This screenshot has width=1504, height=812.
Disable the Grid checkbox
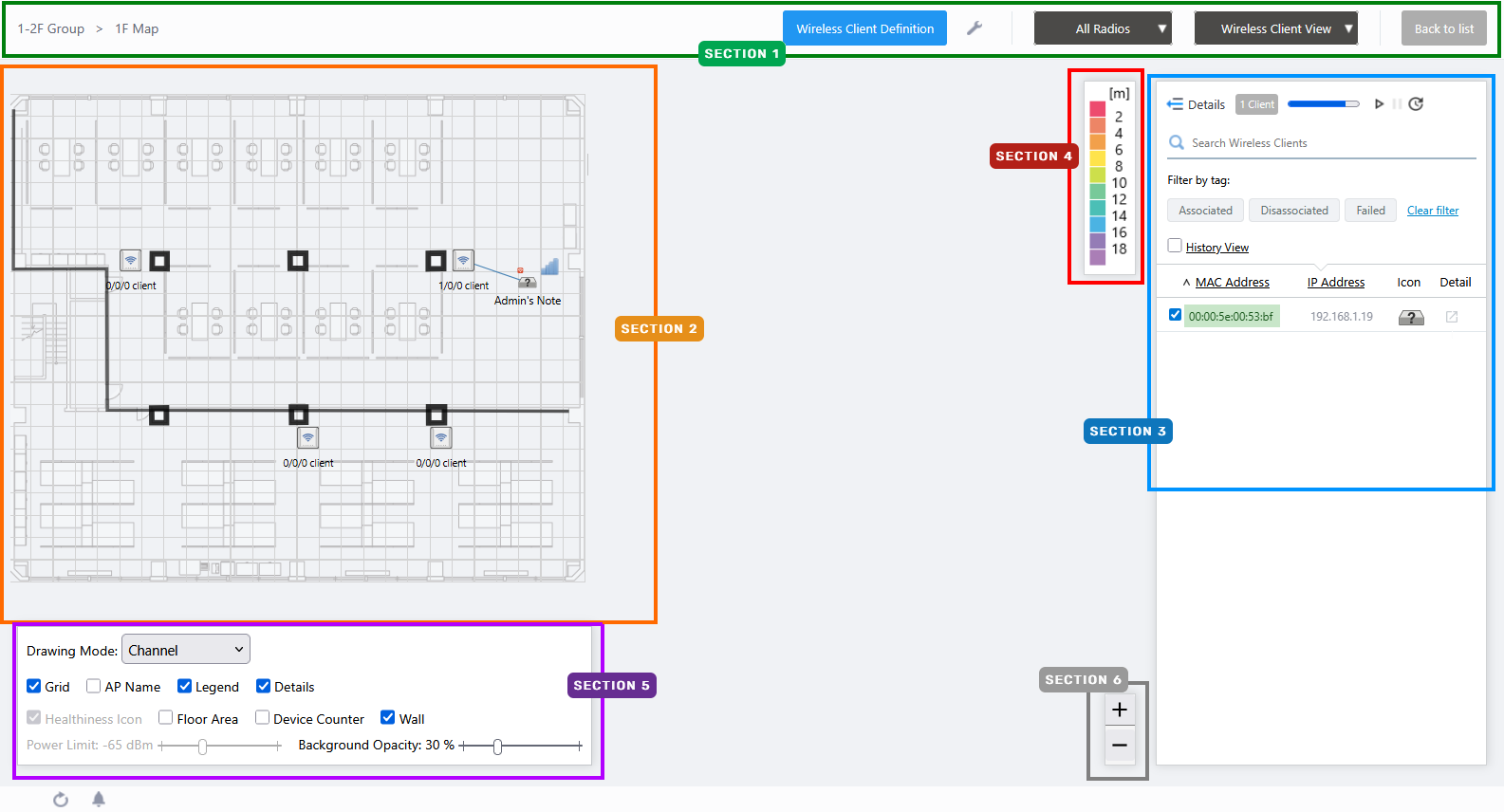tap(34, 687)
